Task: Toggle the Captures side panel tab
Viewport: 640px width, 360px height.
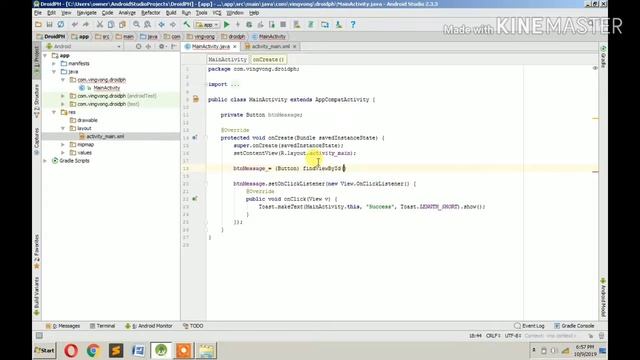Action: click(x=37, y=141)
